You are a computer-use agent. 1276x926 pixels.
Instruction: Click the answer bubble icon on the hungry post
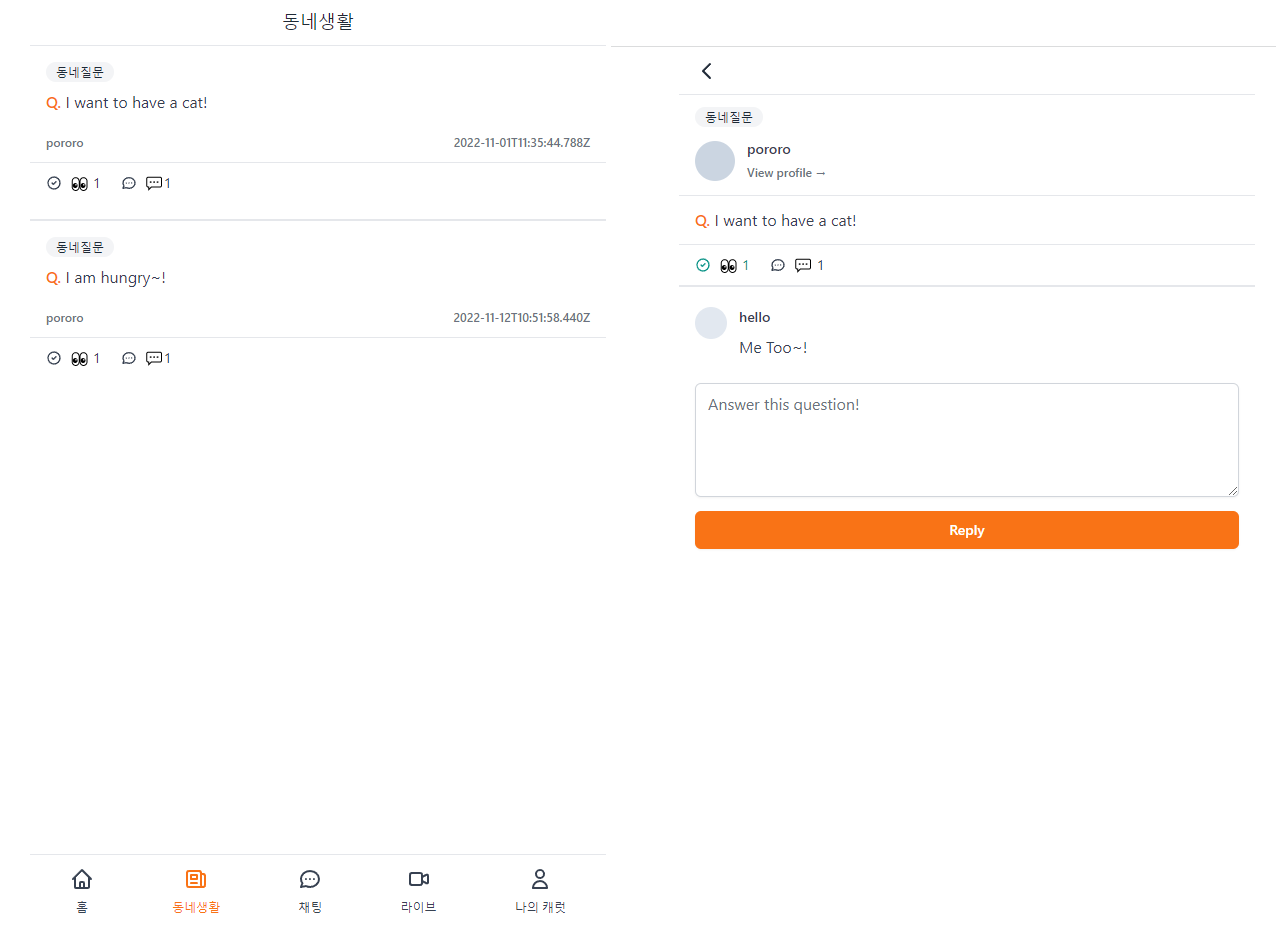pos(129,358)
